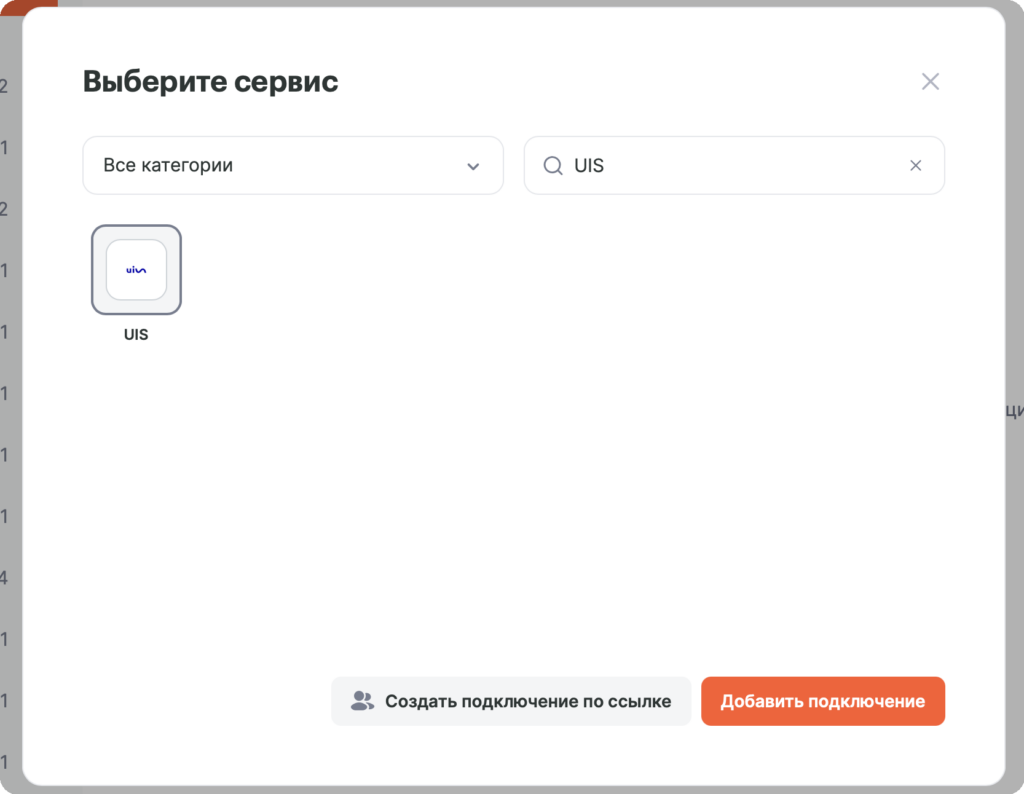1024x794 pixels.
Task: Click the partially hidden ци text at right edge
Action: coord(1015,410)
